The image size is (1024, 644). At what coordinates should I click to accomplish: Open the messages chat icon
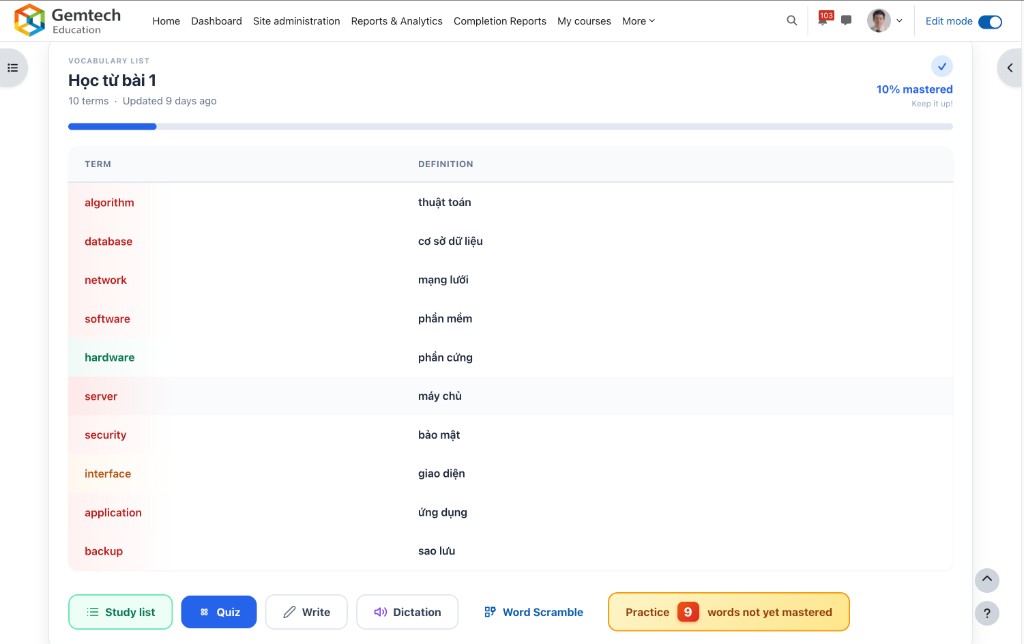[845, 20]
